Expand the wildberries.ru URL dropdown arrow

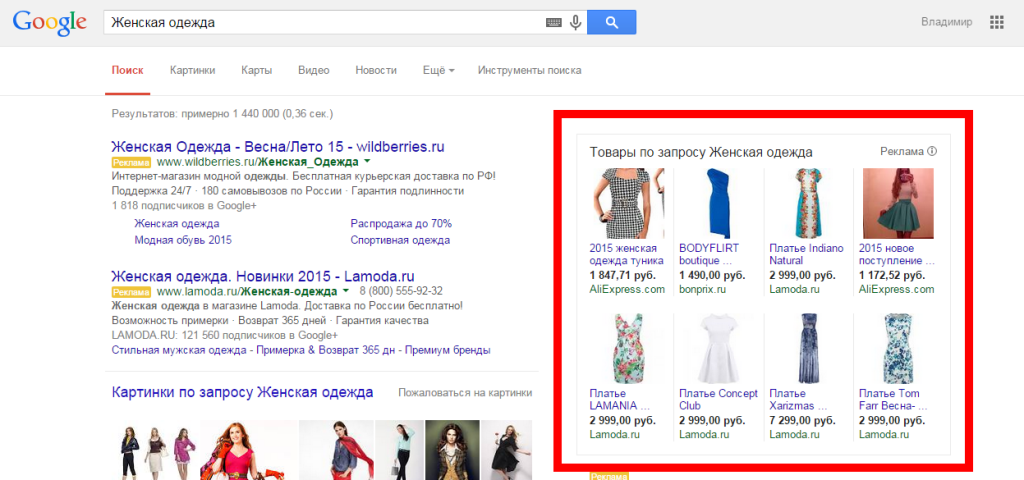click(367, 161)
